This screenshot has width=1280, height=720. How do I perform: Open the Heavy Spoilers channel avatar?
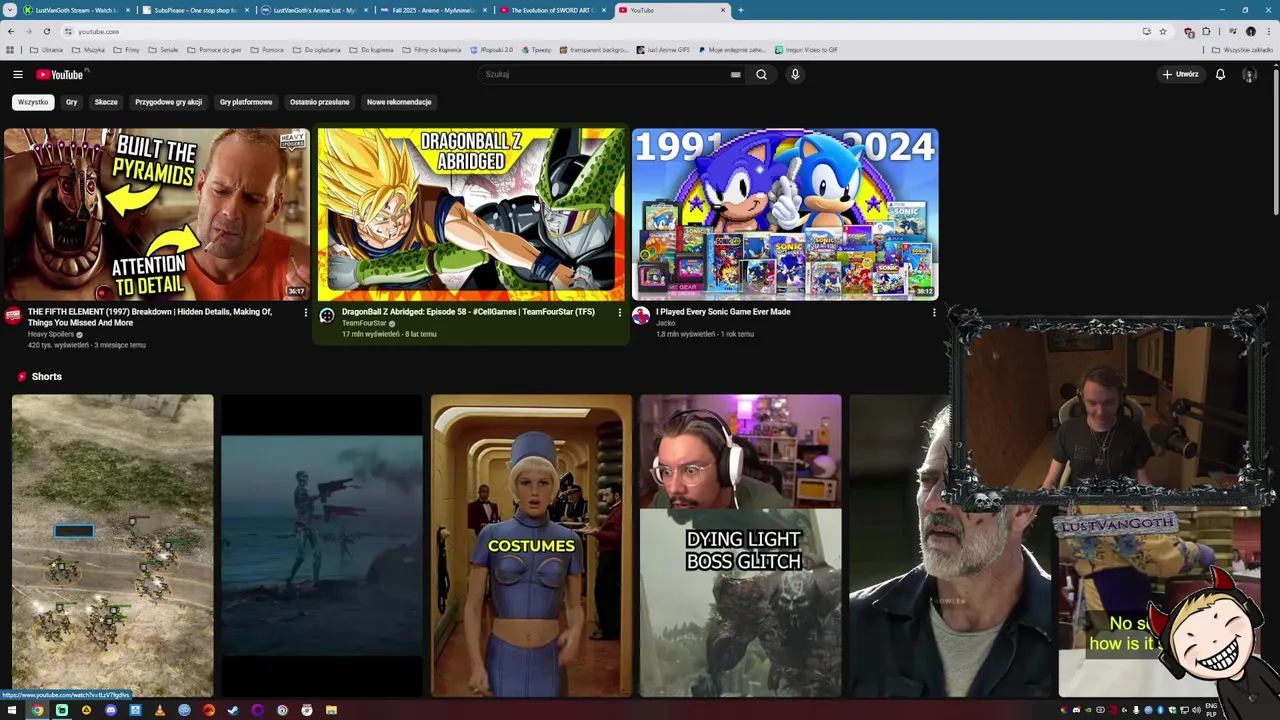pos(12,316)
